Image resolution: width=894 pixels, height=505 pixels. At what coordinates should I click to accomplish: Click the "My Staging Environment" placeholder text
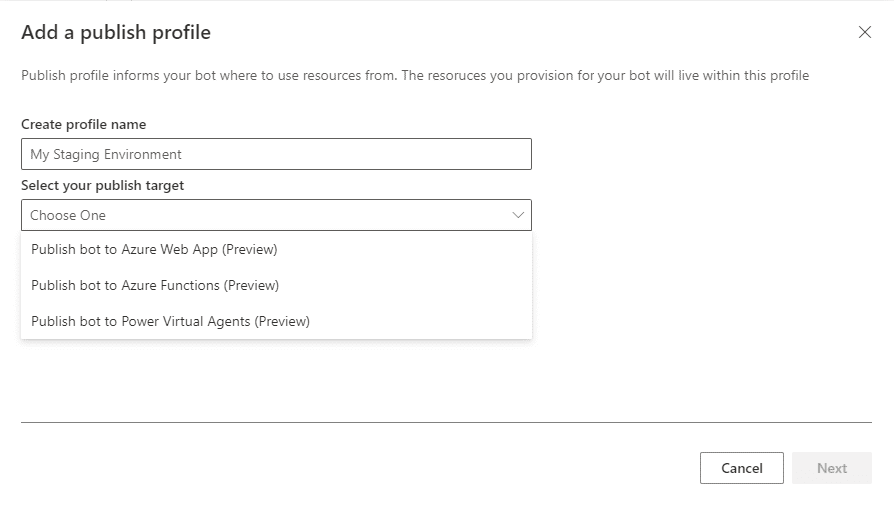point(106,155)
